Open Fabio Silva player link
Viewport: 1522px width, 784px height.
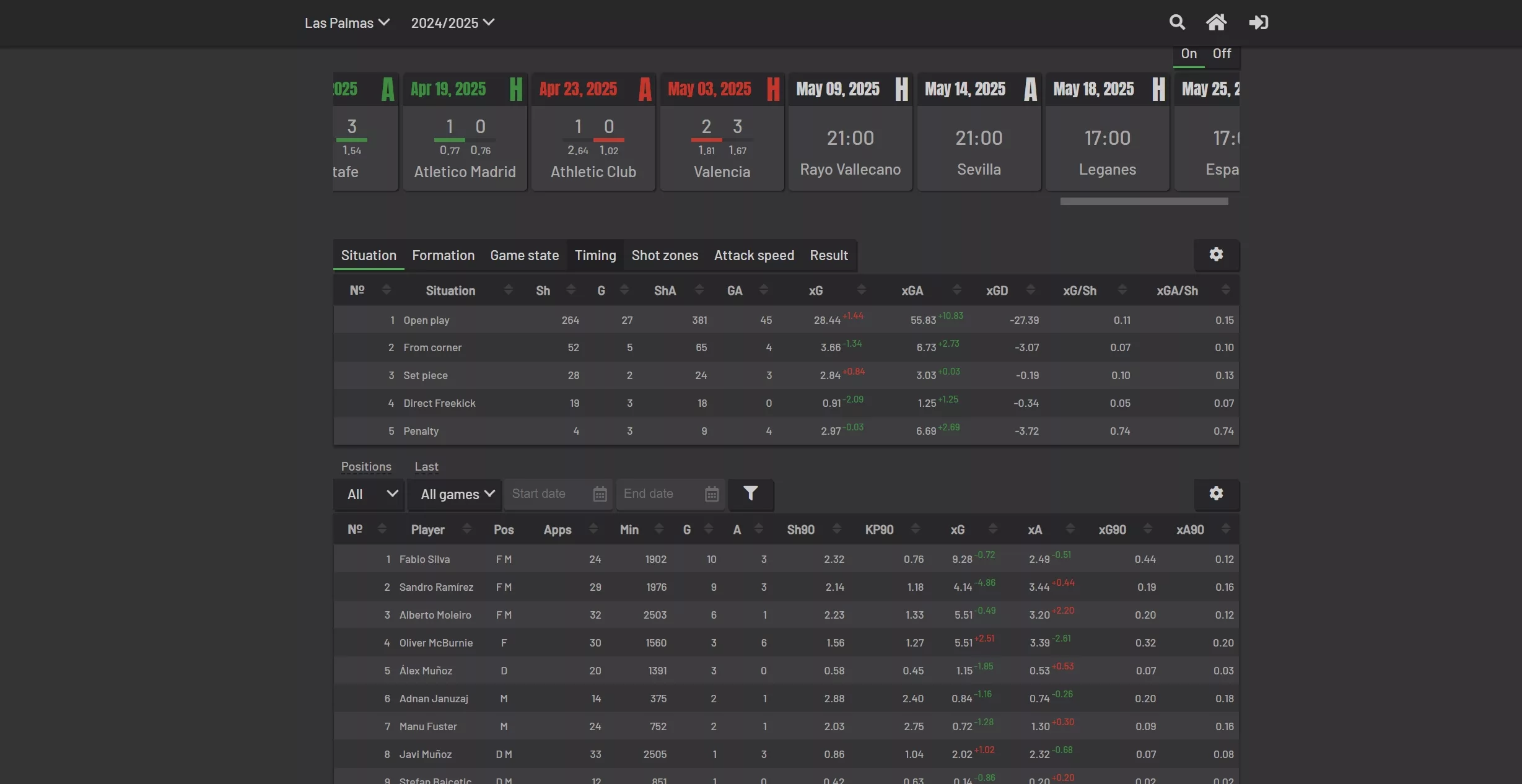(x=424, y=559)
